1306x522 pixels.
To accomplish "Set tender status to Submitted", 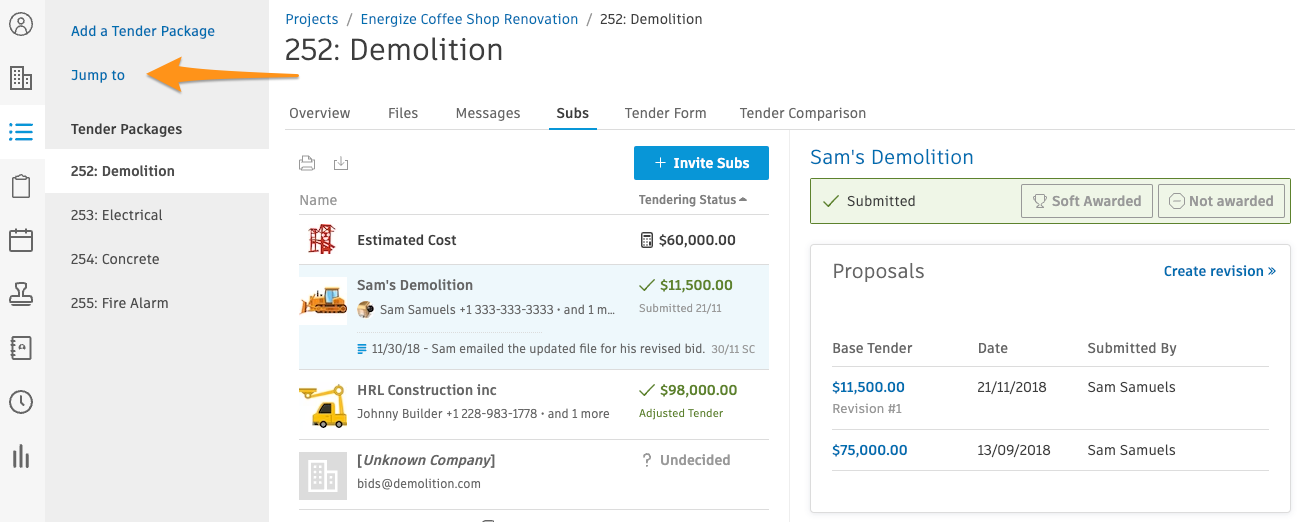I will [869, 201].
